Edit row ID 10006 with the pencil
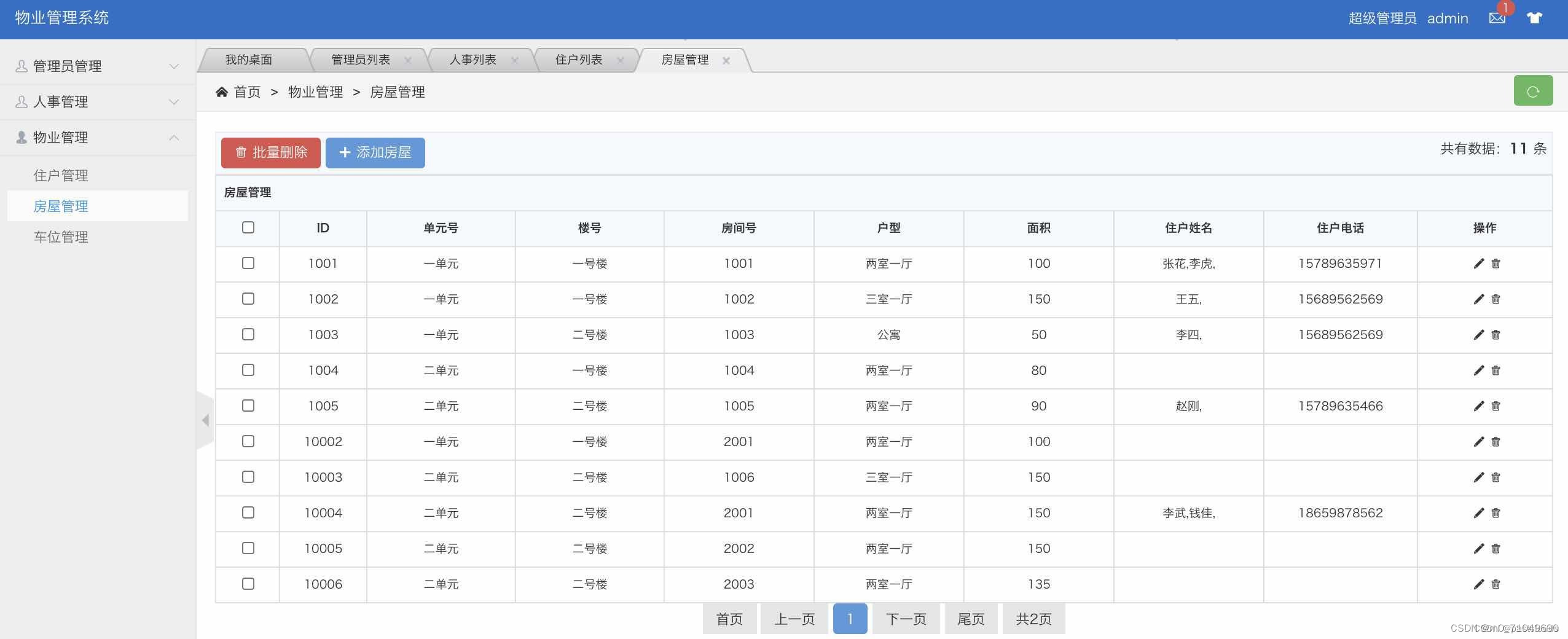The height and width of the screenshot is (639, 1568). (1479, 584)
